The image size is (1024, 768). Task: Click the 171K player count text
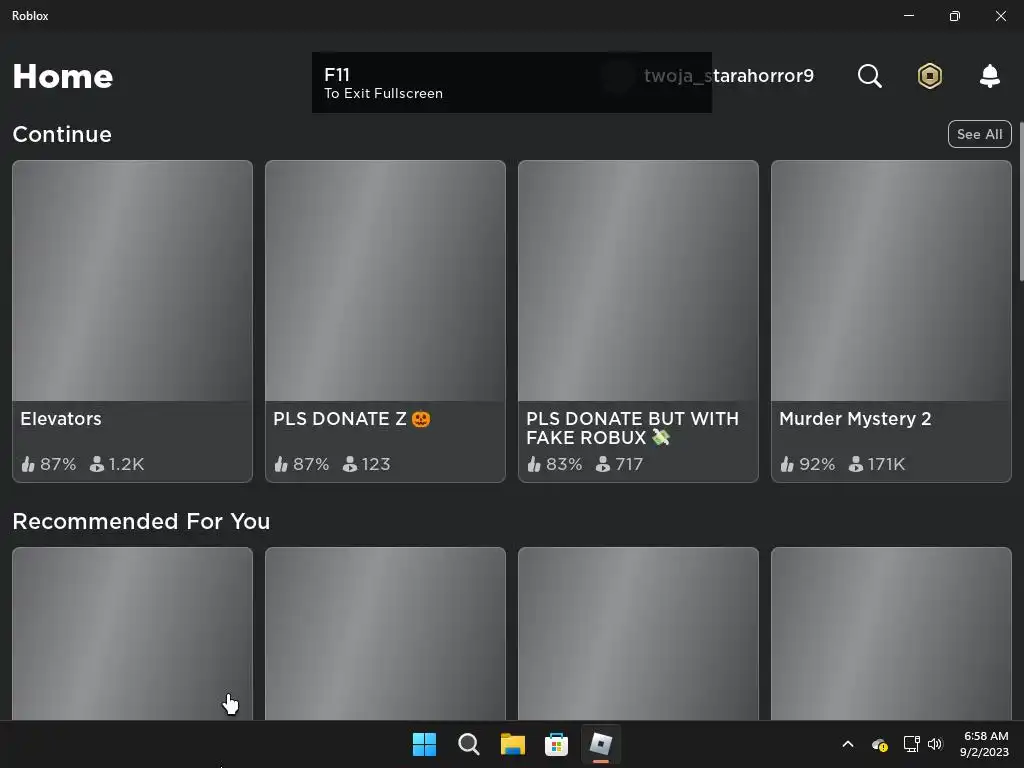point(886,464)
